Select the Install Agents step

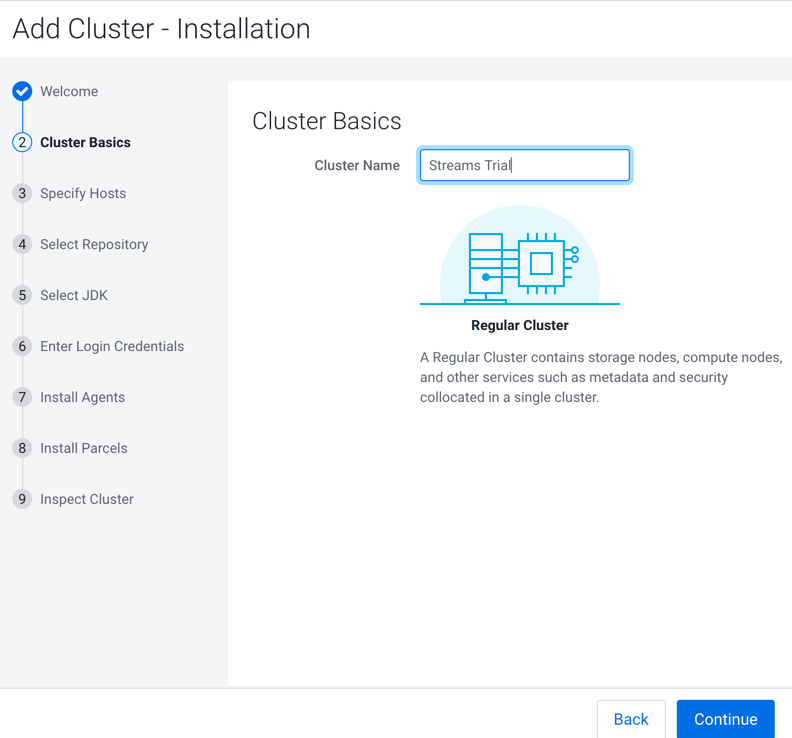click(82, 397)
